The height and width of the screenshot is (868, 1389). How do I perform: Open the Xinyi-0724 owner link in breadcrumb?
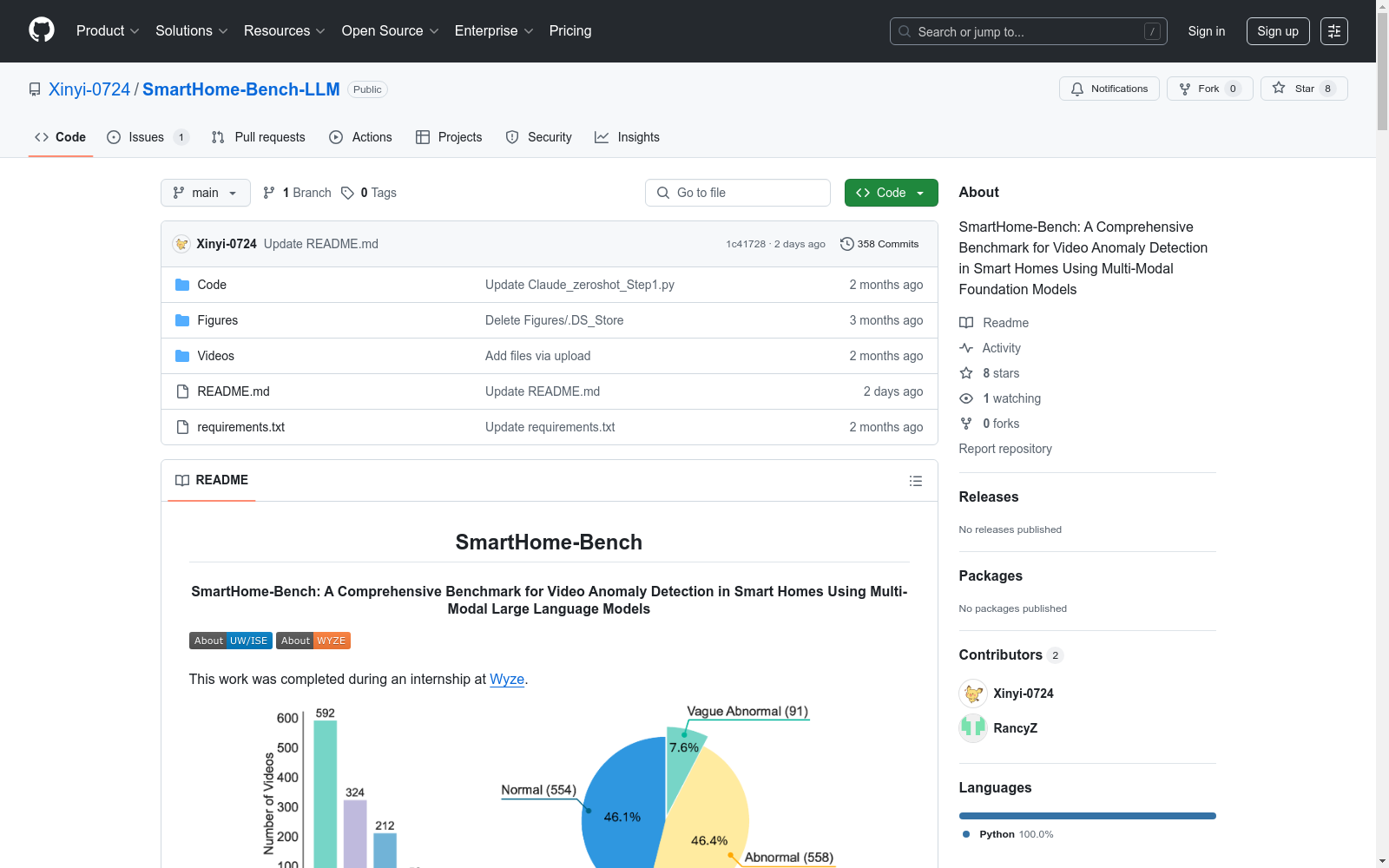[x=89, y=89]
